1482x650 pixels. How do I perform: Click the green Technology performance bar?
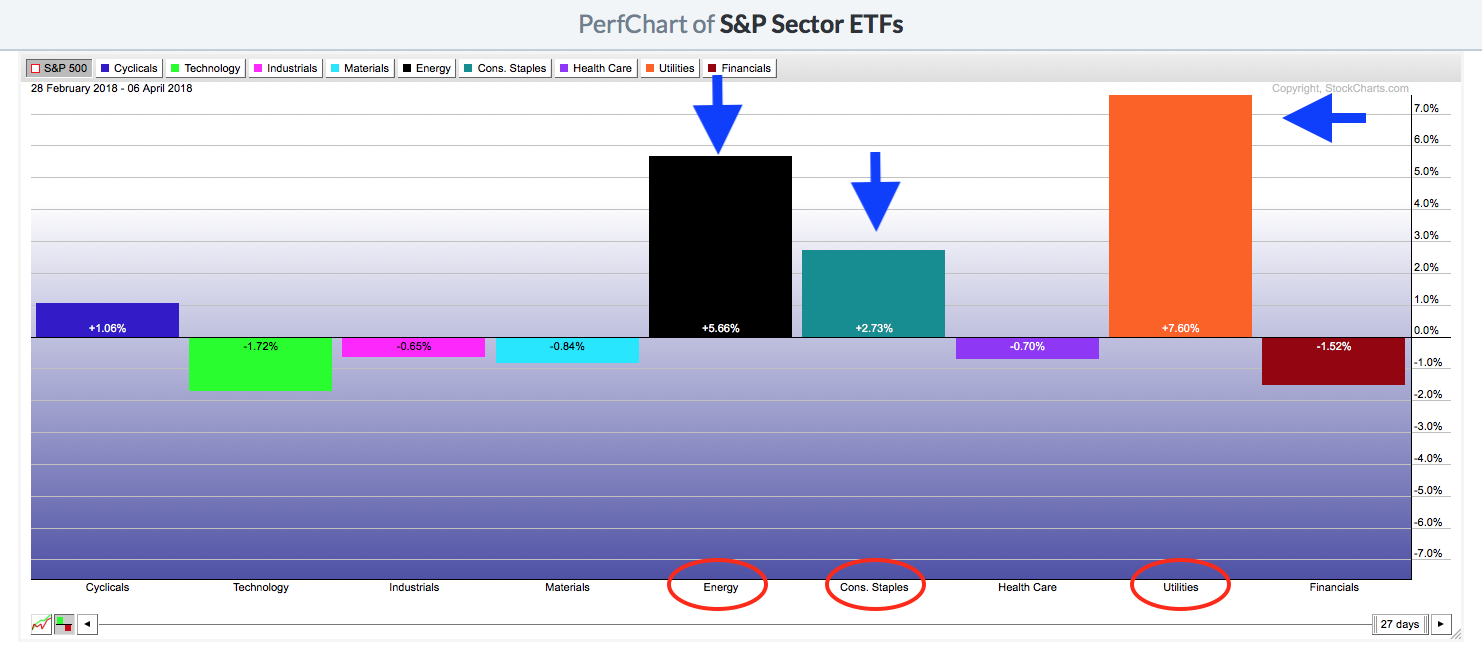(260, 364)
